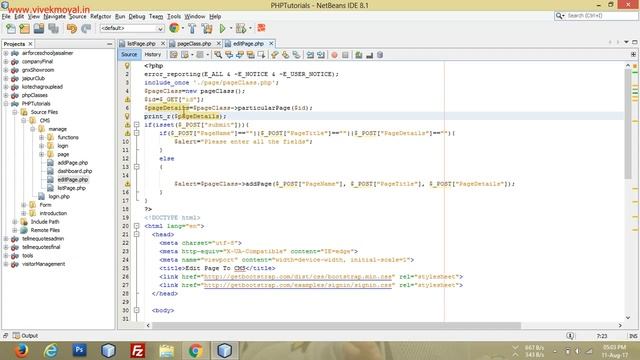Click the New File toolbar icon
The height and width of the screenshot is (360, 640).
[11, 28]
